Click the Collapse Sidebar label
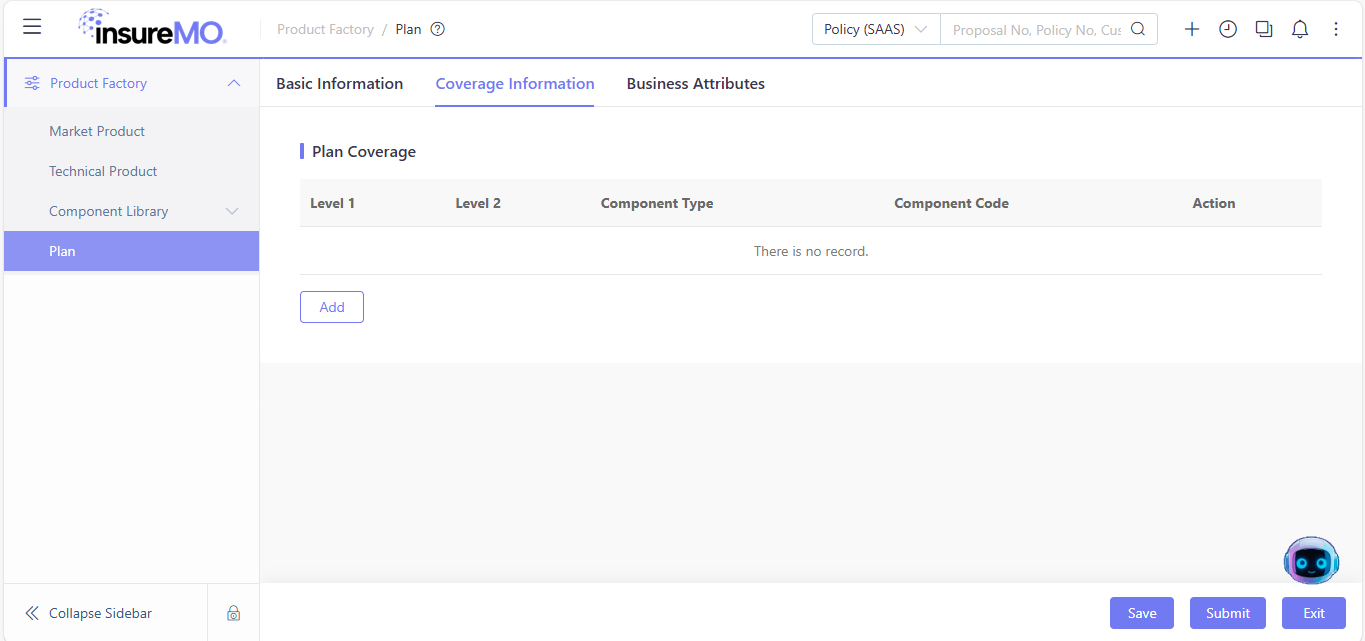The image size is (1365, 641). [x=100, y=613]
